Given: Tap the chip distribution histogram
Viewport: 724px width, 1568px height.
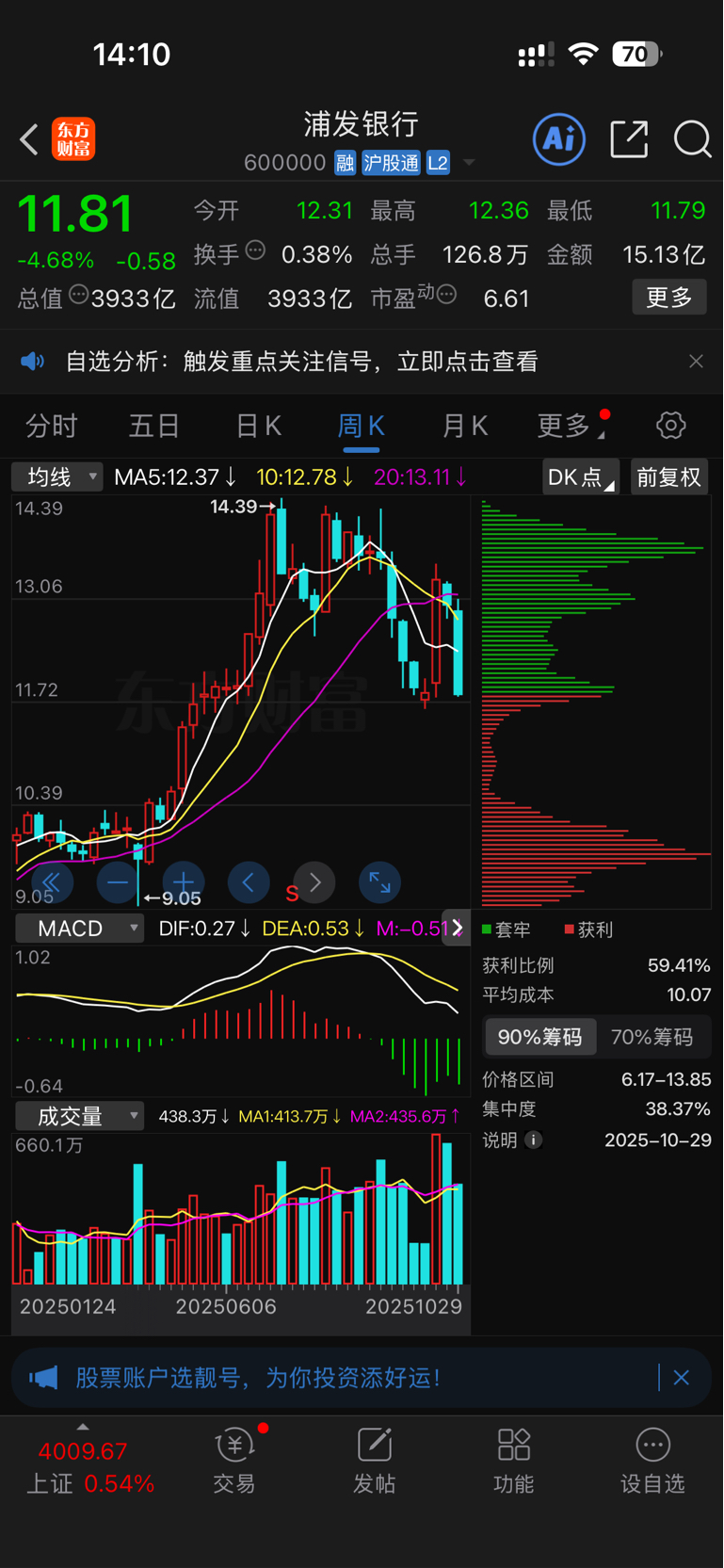Looking at the screenshot, I should [x=595, y=703].
